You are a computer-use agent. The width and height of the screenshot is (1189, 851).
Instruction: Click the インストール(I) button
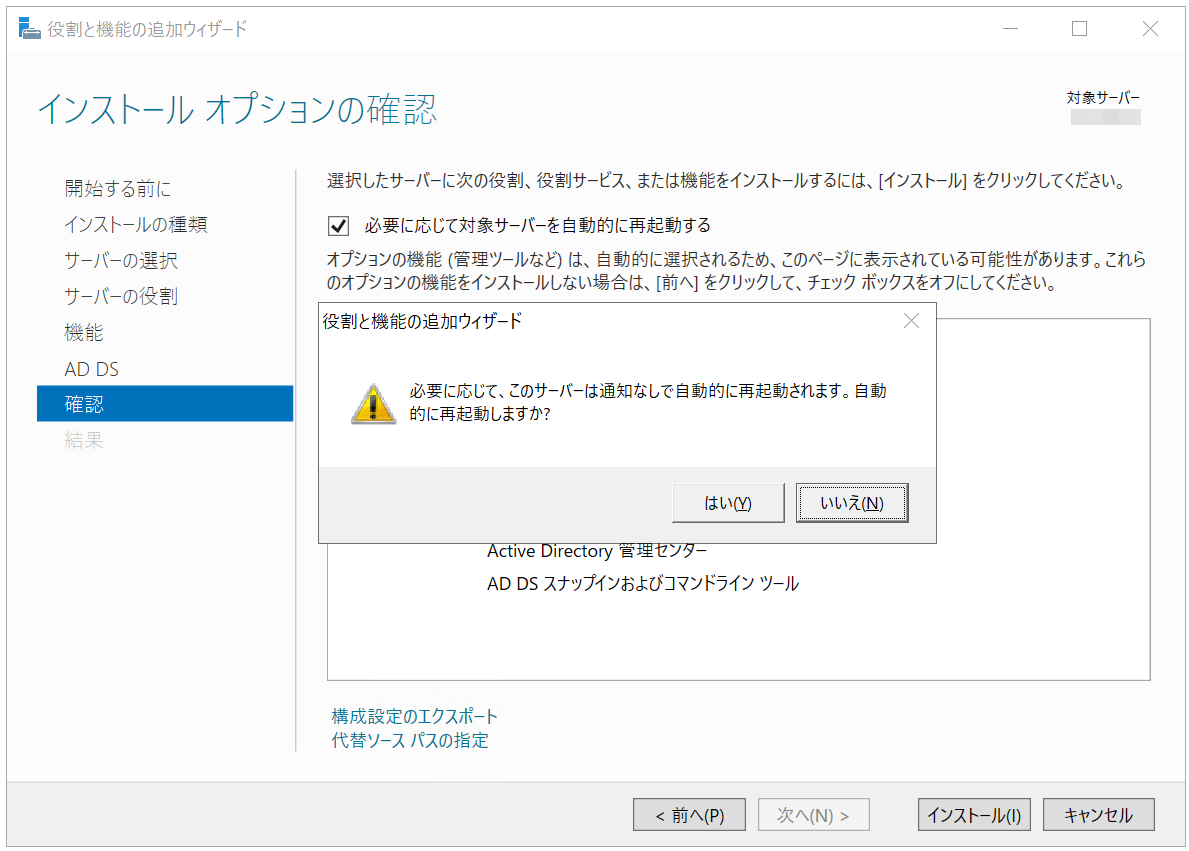973,815
